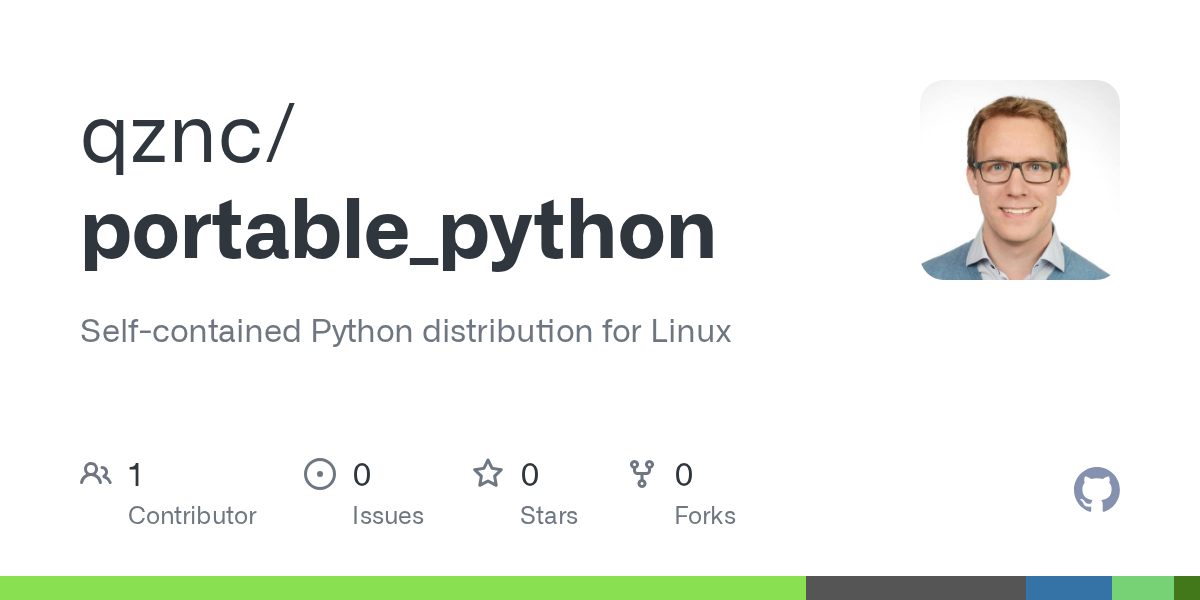Image resolution: width=1200 pixels, height=600 pixels.
Task: Click the dark green language segment at bar end
Action: click(x=1186, y=588)
